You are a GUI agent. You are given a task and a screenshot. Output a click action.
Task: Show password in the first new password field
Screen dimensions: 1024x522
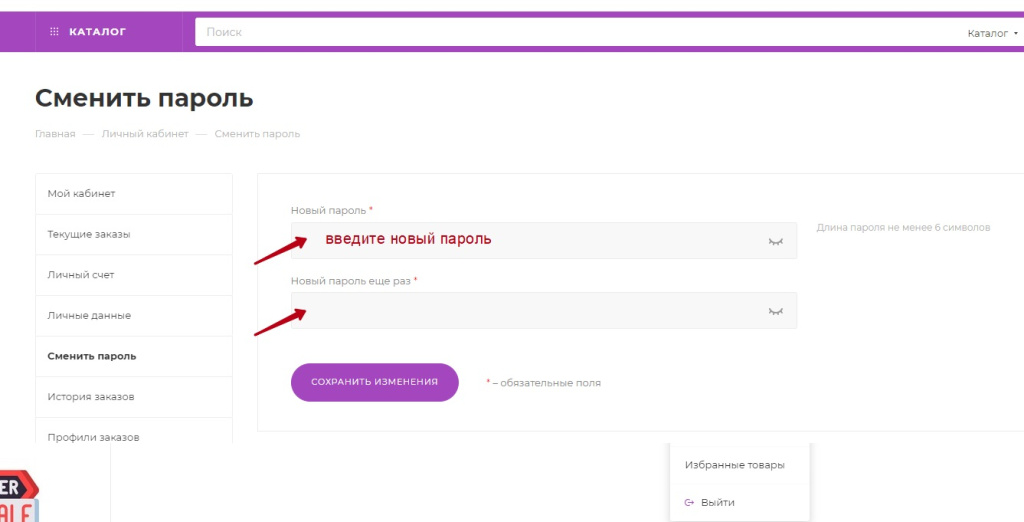pyautogui.click(x=775, y=241)
